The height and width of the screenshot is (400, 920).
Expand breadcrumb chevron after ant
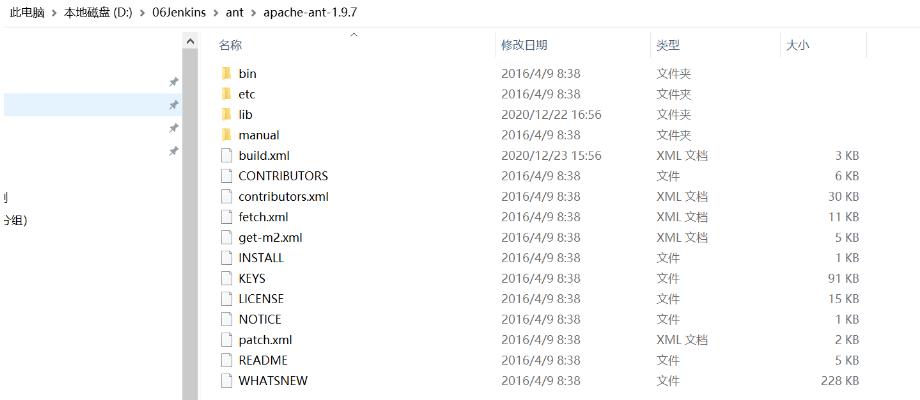click(x=253, y=13)
